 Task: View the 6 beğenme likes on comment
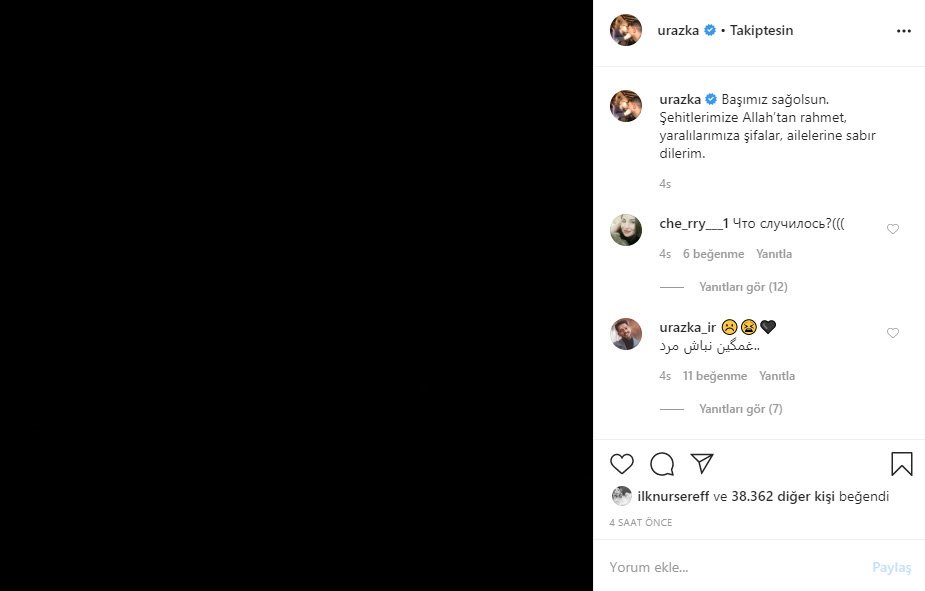coord(713,254)
